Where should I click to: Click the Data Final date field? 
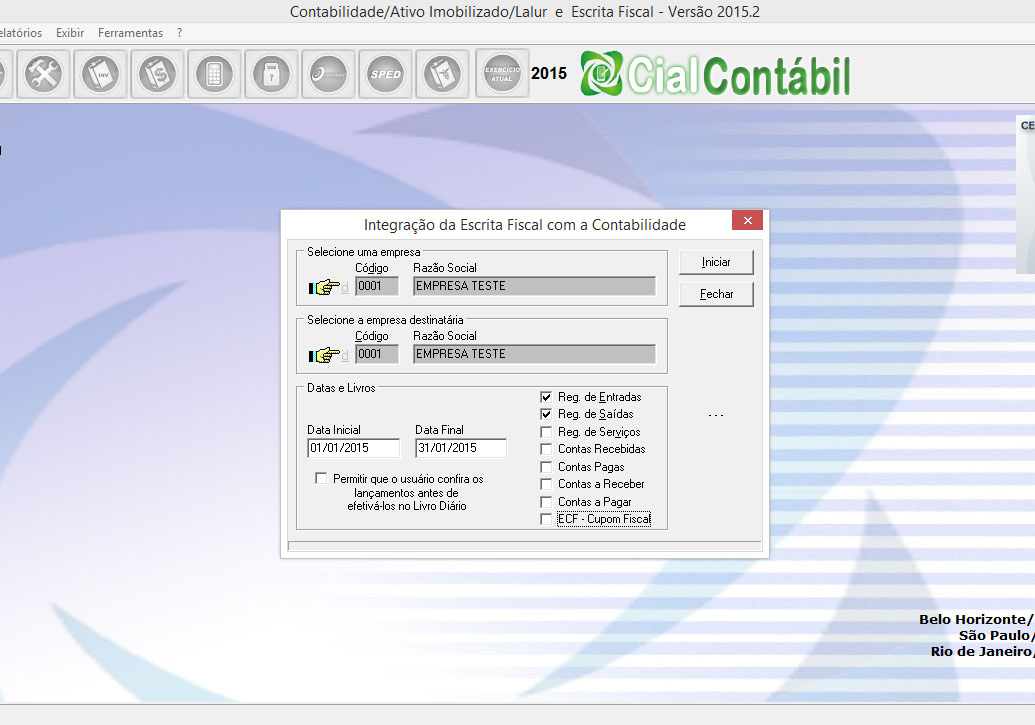pos(460,448)
